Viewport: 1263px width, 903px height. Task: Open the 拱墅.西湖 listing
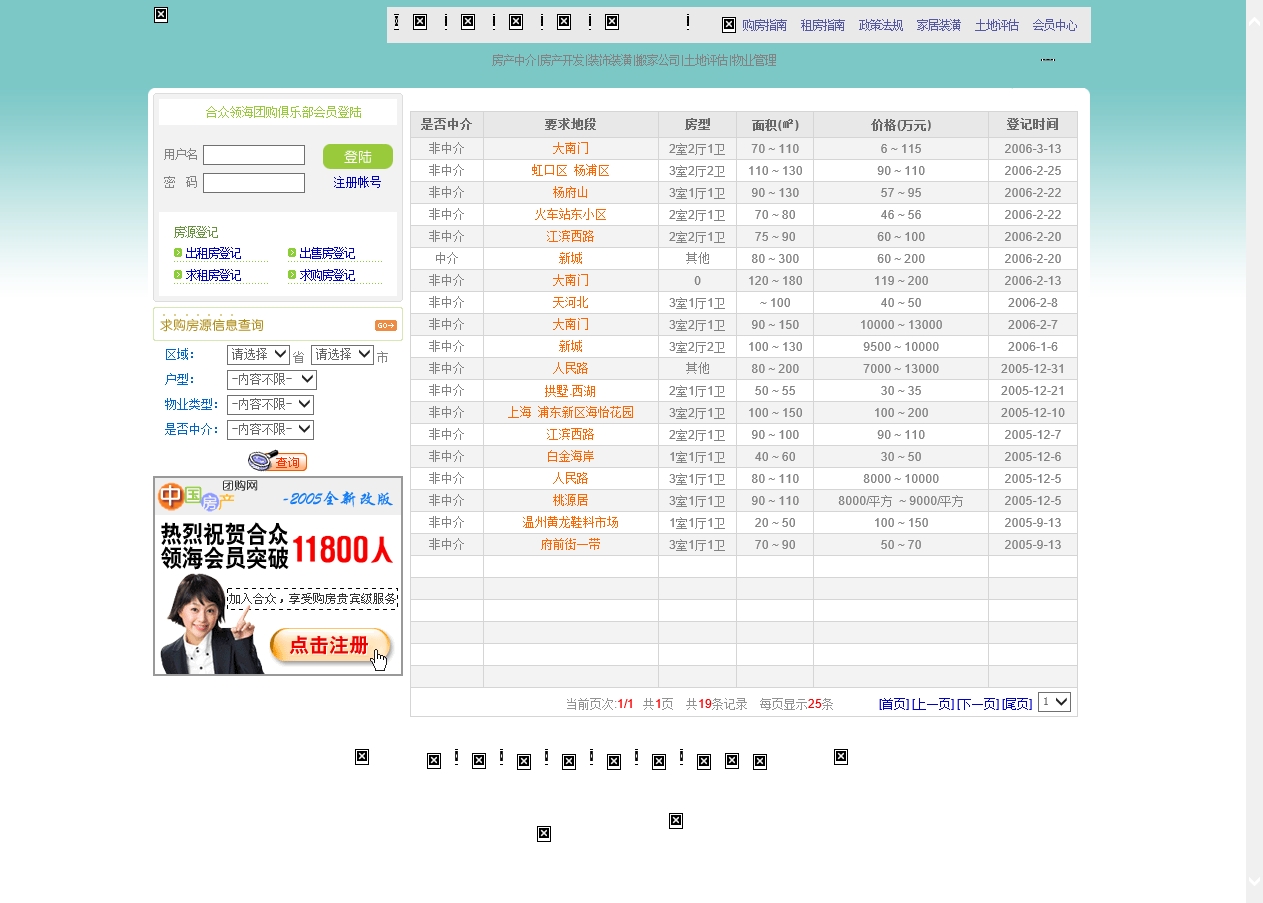click(571, 391)
